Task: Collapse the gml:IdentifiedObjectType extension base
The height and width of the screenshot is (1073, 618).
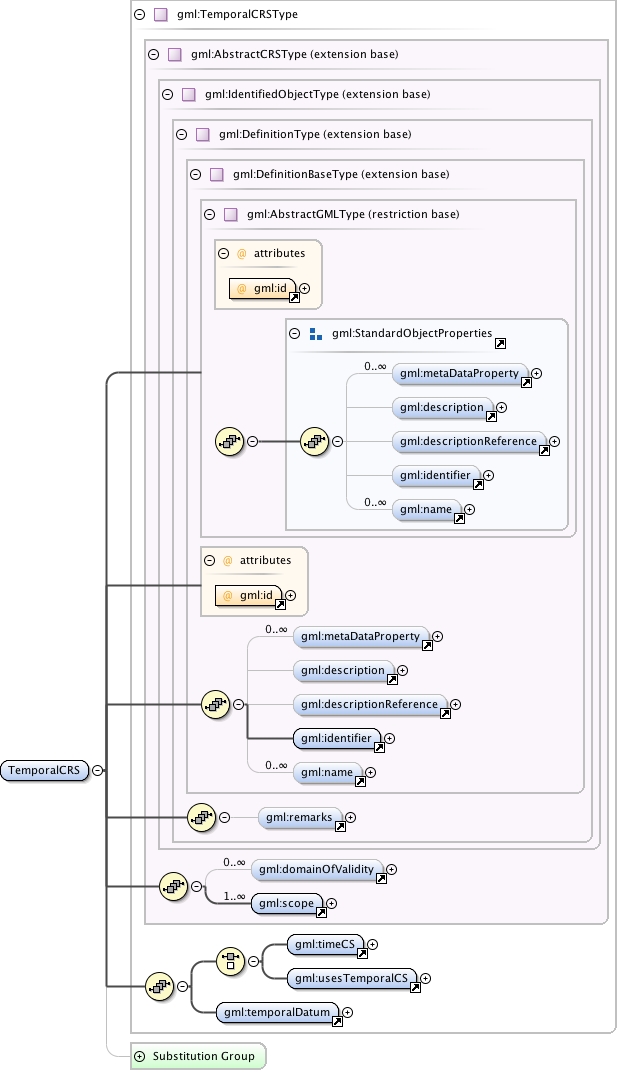Action: coord(168,94)
